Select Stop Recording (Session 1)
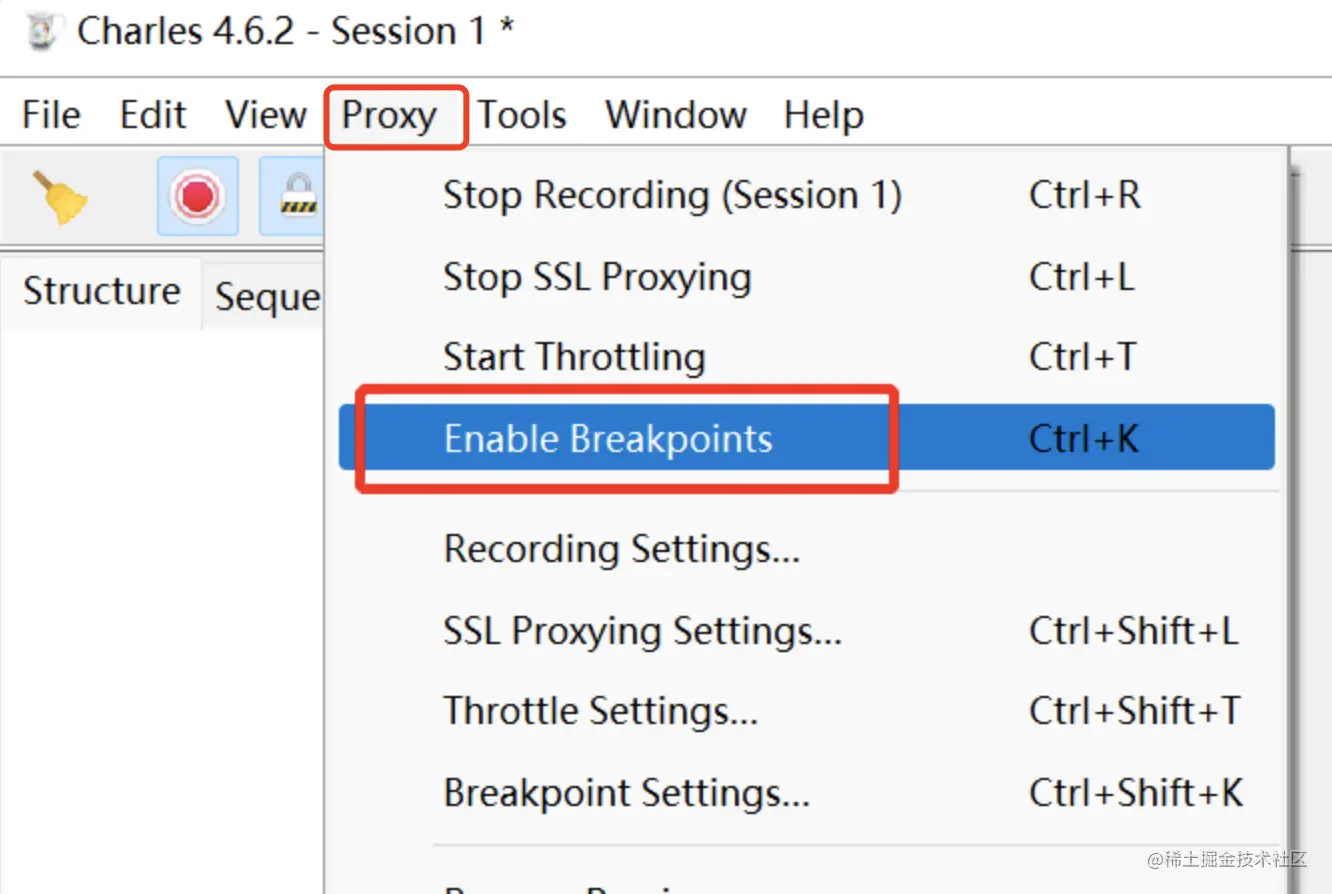1332x894 pixels. [672, 195]
